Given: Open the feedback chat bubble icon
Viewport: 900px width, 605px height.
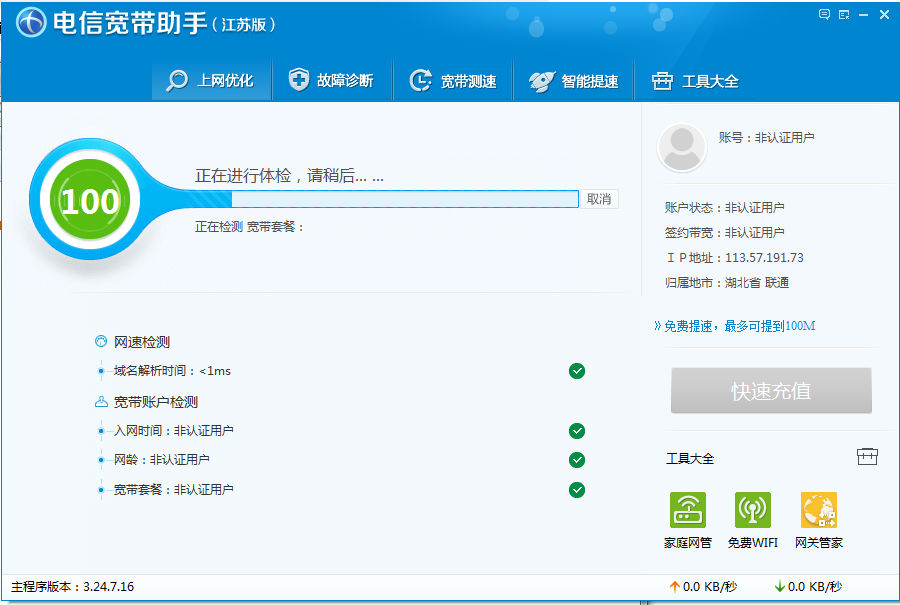Looking at the screenshot, I should (824, 15).
